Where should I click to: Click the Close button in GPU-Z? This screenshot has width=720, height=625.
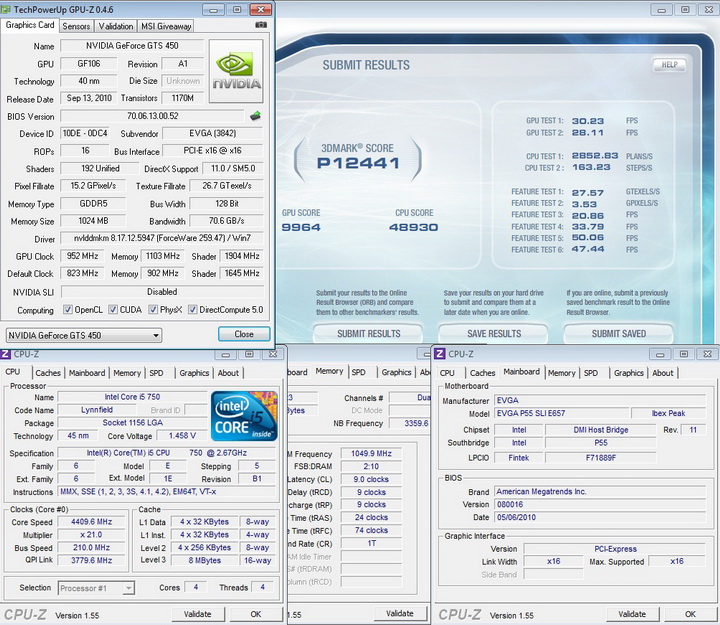(x=244, y=334)
